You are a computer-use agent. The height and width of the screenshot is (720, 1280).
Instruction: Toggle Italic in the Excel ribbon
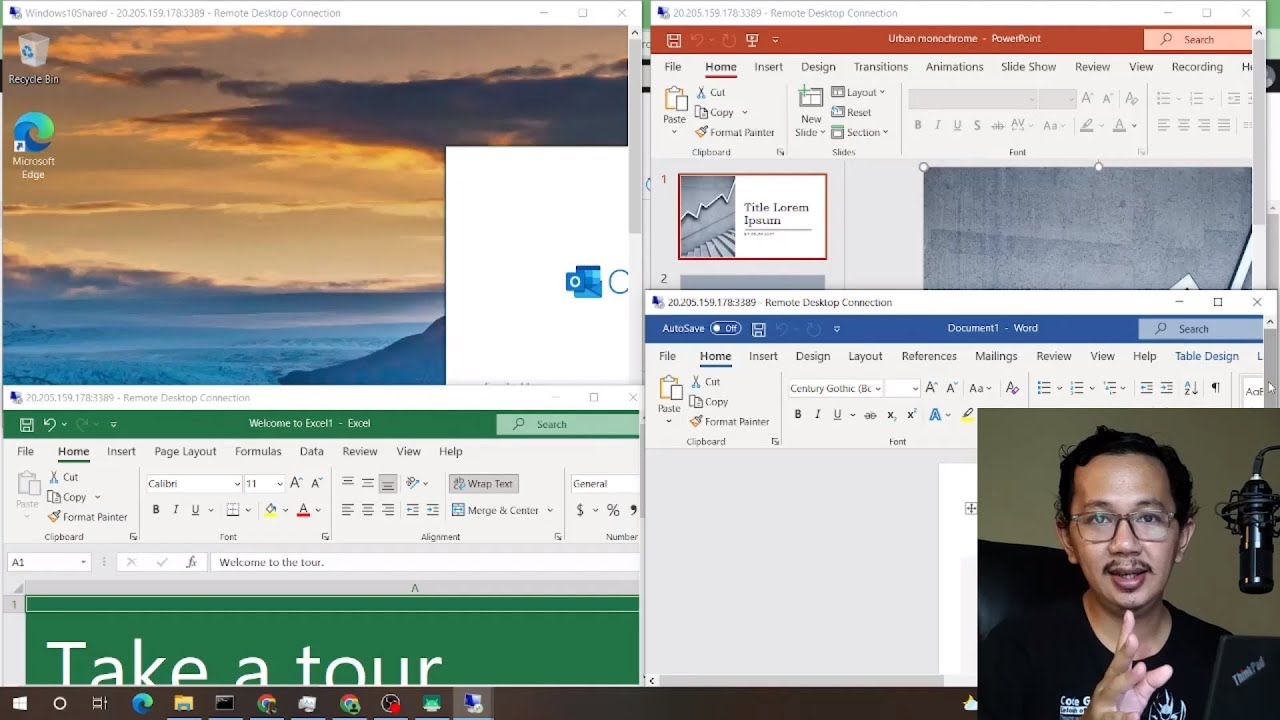point(176,510)
